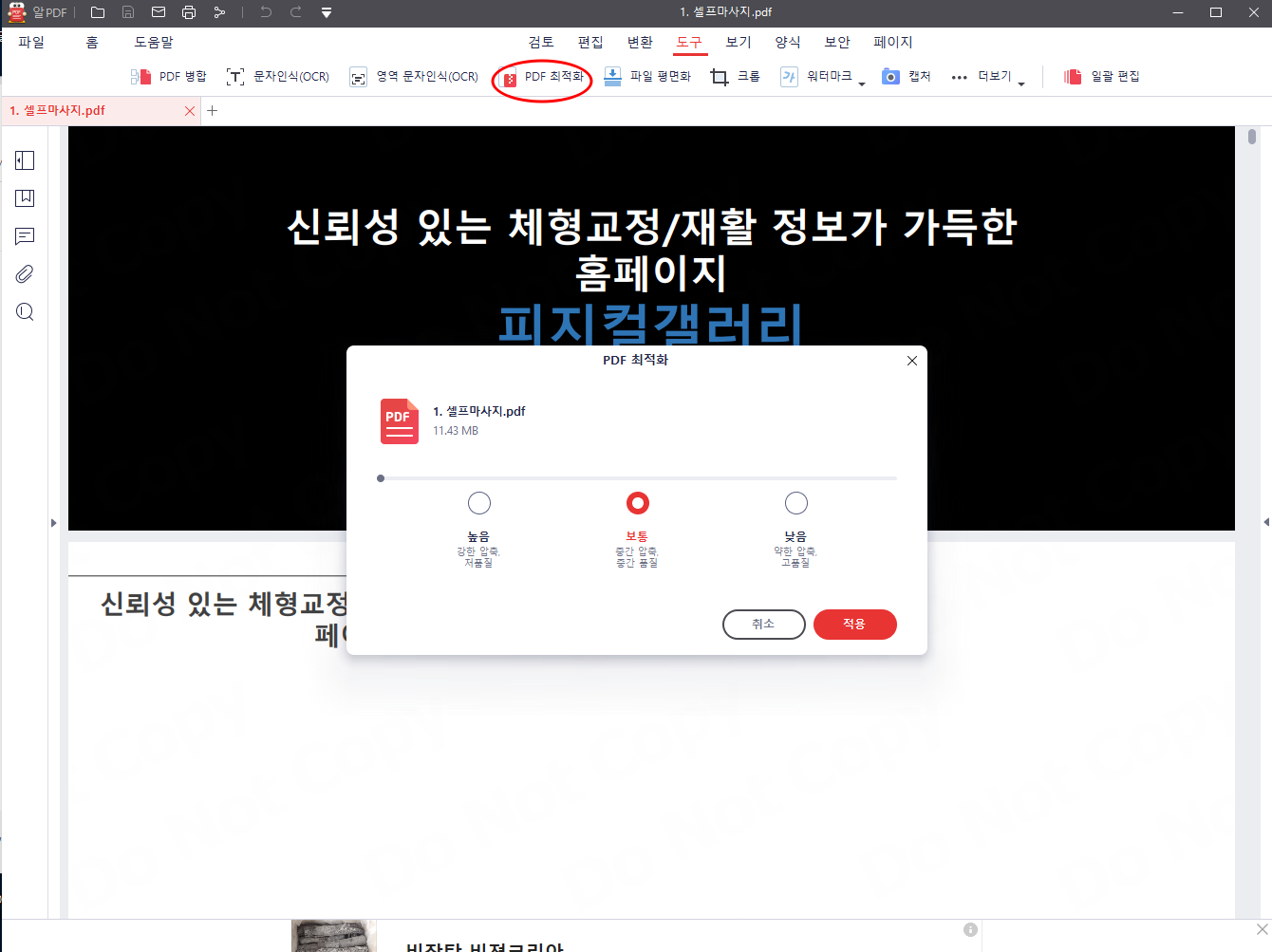1272x952 pixels.
Task: Switch to the 변환 tab
Action: 640,42
